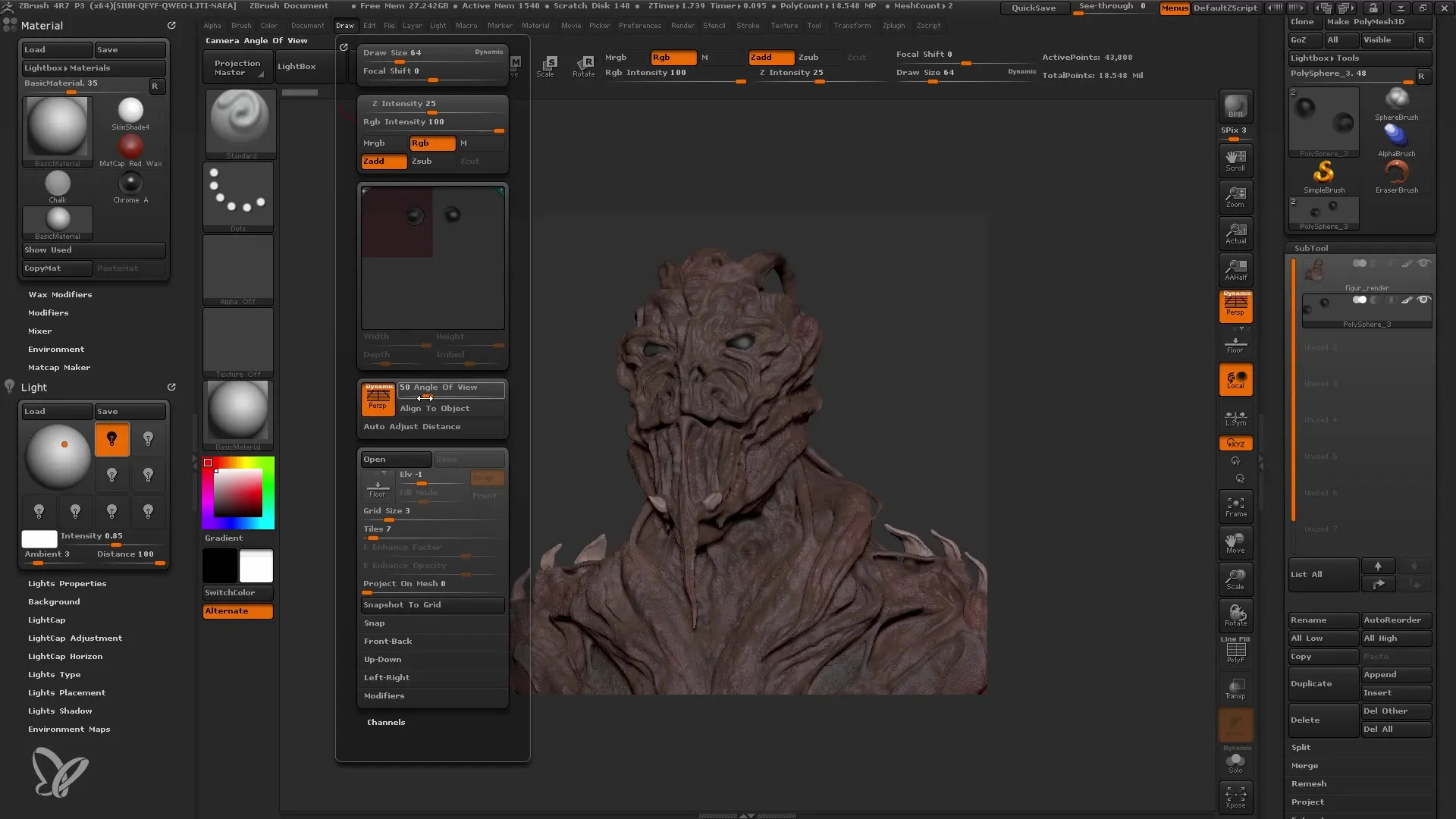
Task: Toggle the Persp perspective button on right shelf
Action: 1235,306
